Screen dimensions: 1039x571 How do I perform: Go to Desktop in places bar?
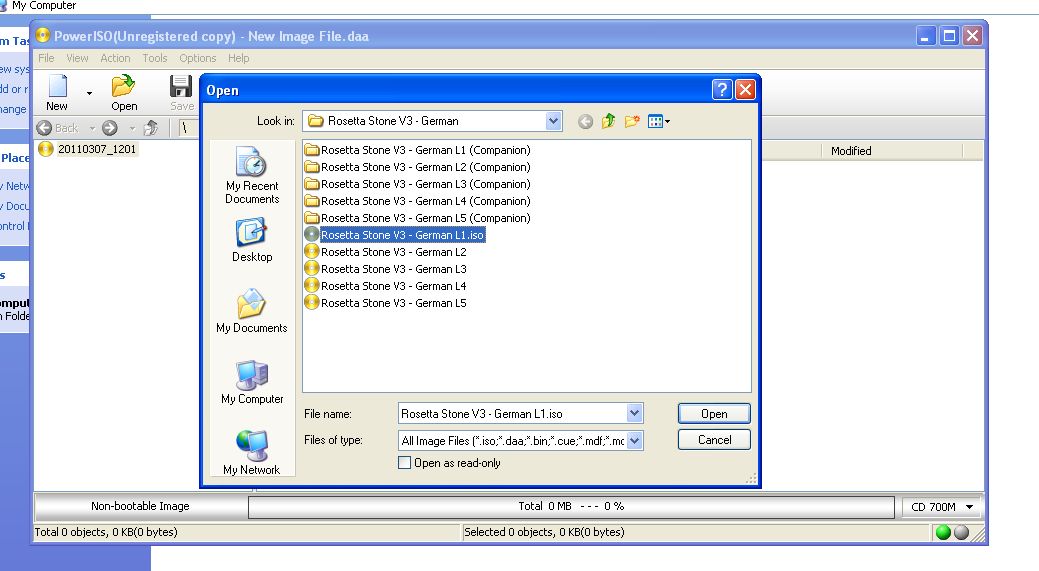[252, 241]
